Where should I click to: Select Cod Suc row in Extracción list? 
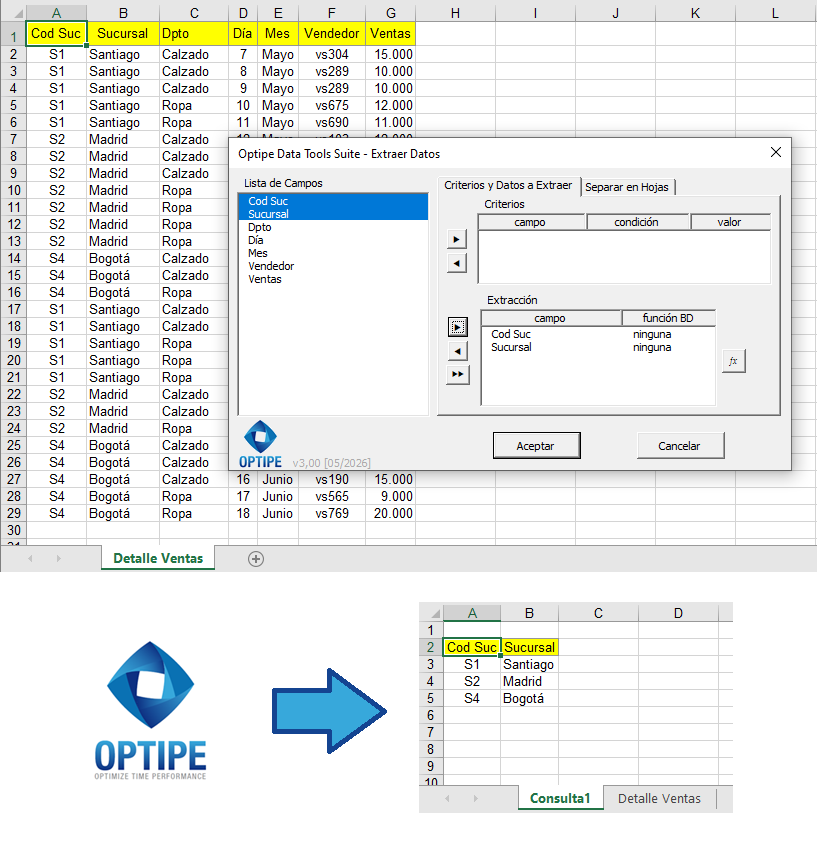click(x=598, y=334)
